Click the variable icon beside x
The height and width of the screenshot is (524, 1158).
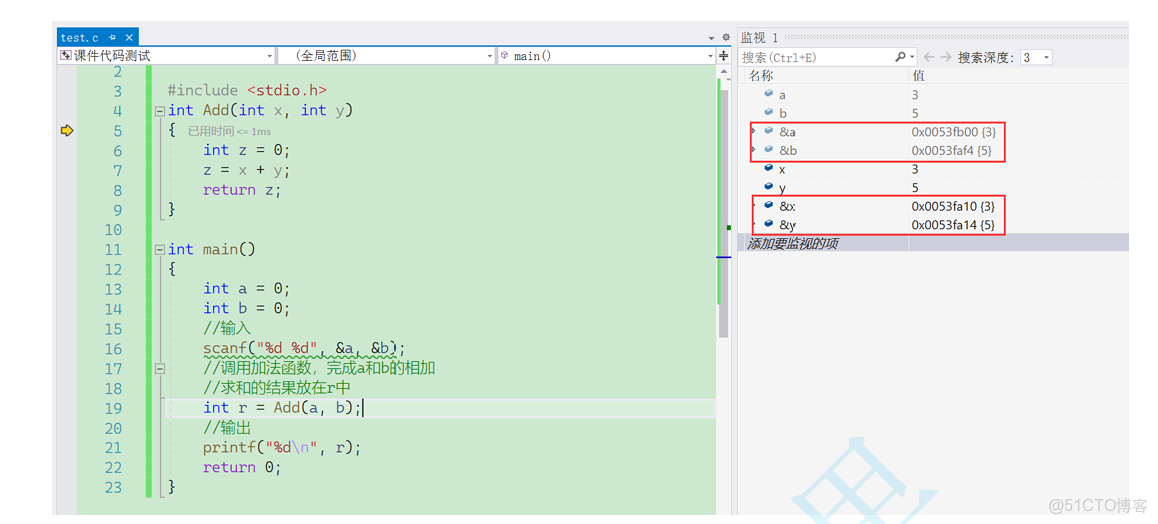coord(768,168)
